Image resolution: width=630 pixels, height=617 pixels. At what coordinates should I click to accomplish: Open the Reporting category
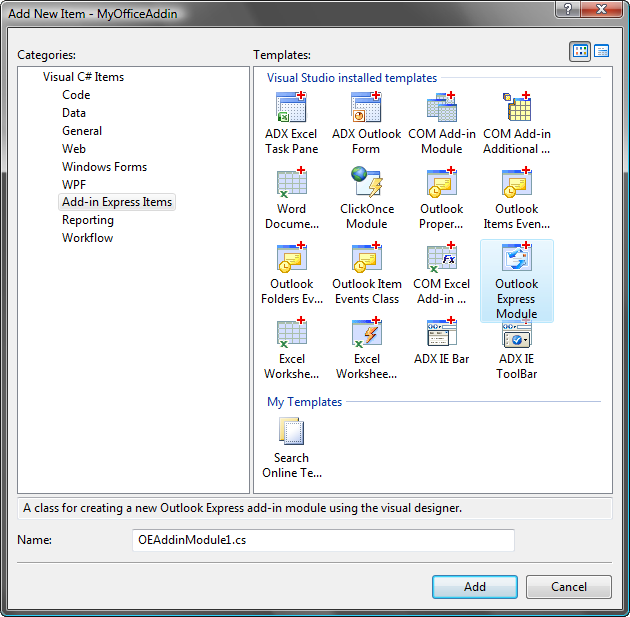(x=88, y=220)
